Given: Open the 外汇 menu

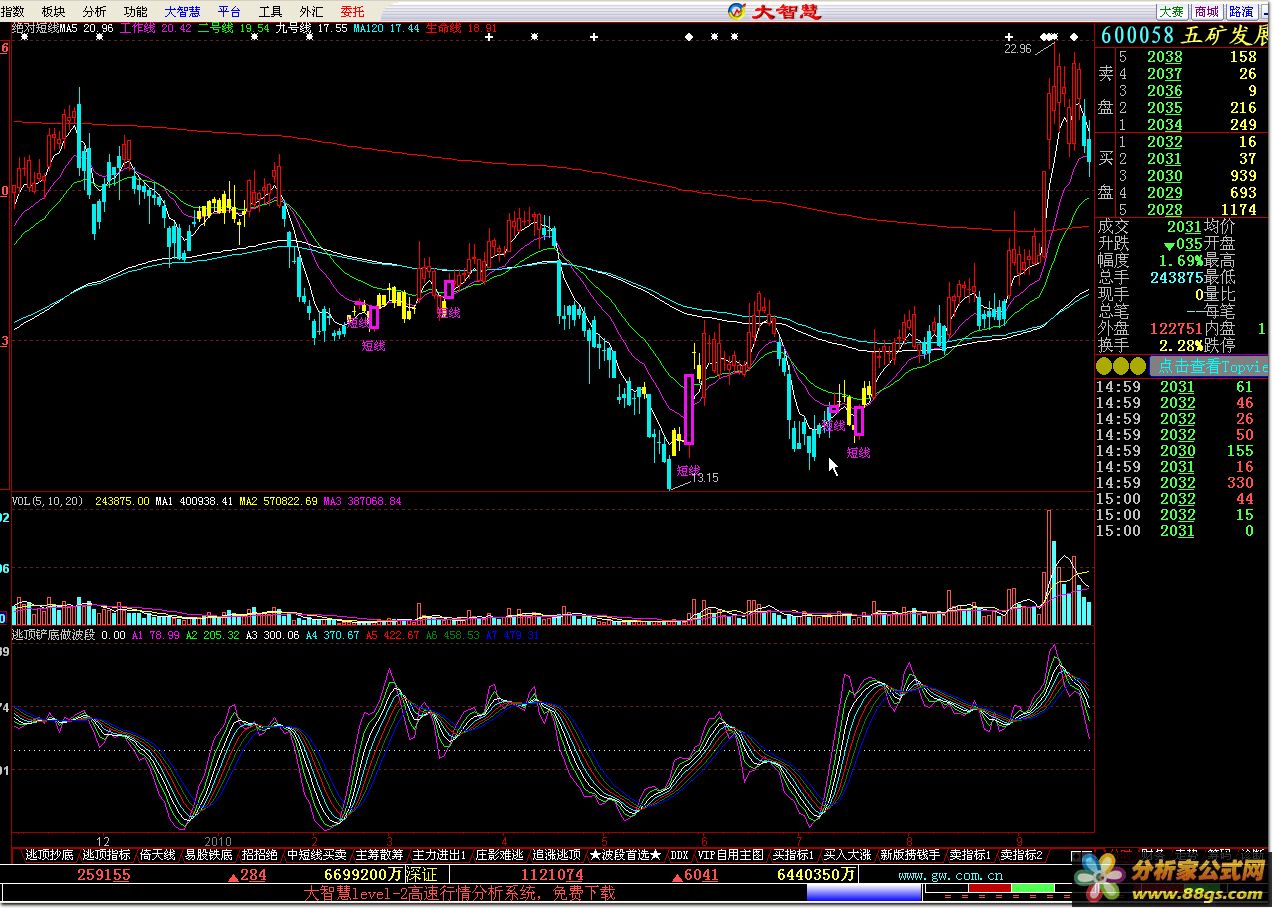Looking at the screenshot, I should (311, 11).
